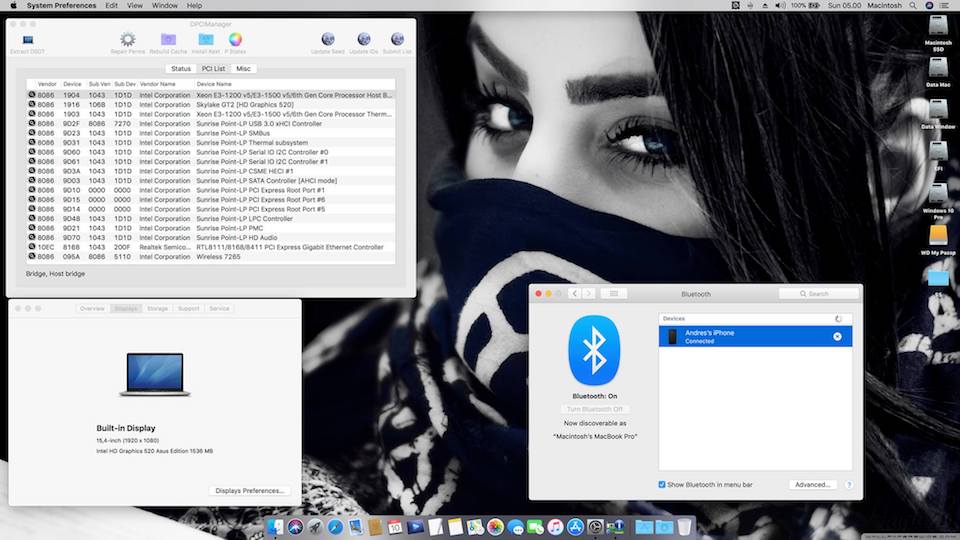Run Repair Perms gear icon
The height and width of the screenshot is (540, 960).
[127, 40]
